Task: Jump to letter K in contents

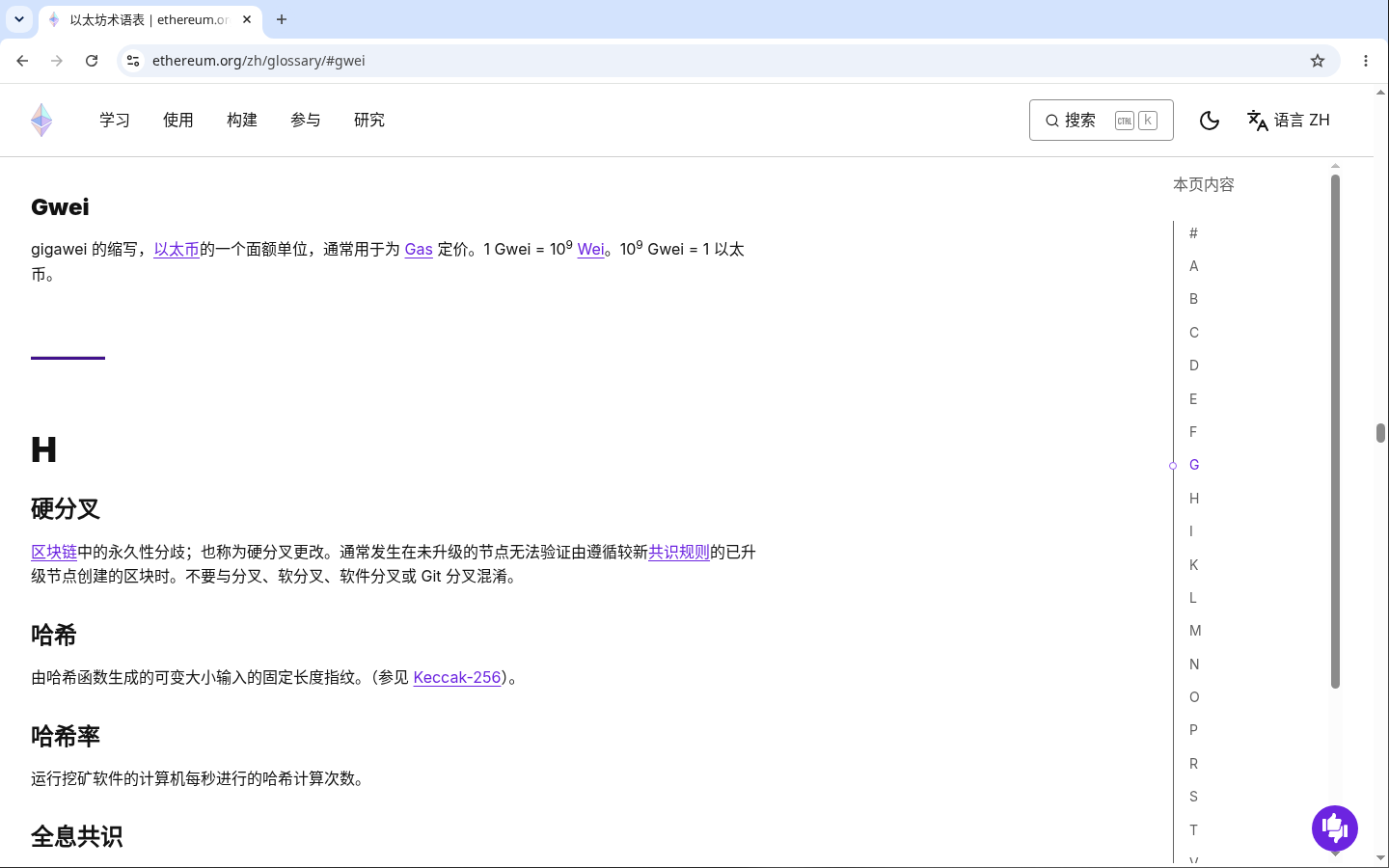Action: click(x=1194, y=565)
